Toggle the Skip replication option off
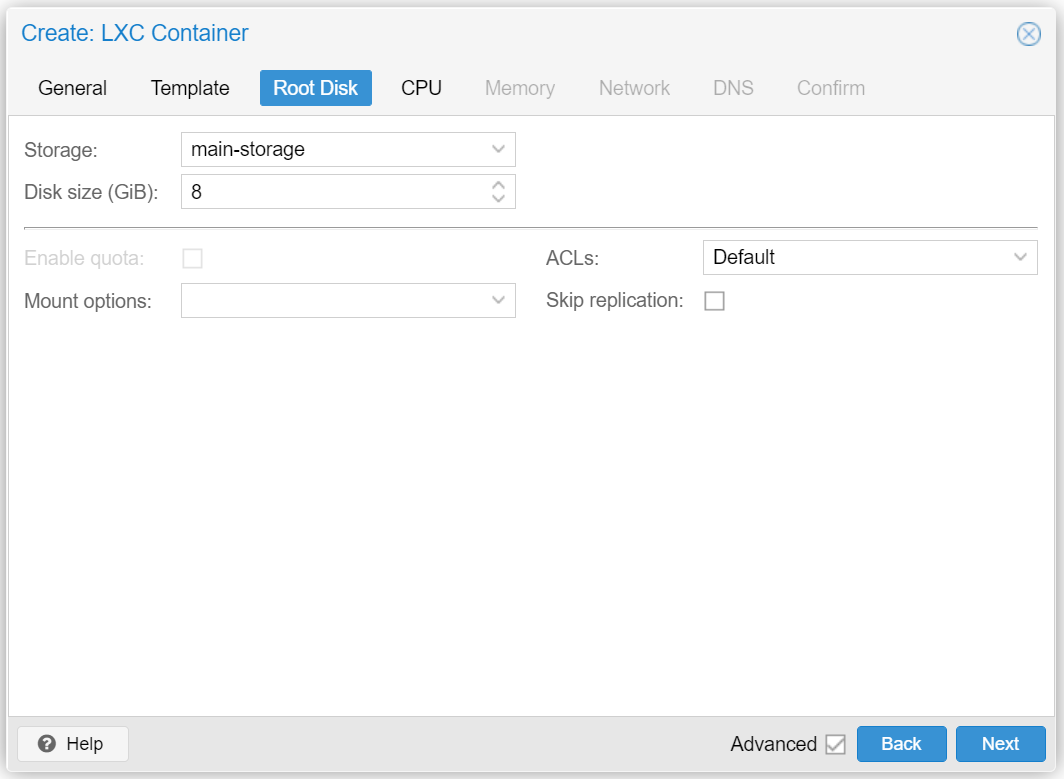 714,300
